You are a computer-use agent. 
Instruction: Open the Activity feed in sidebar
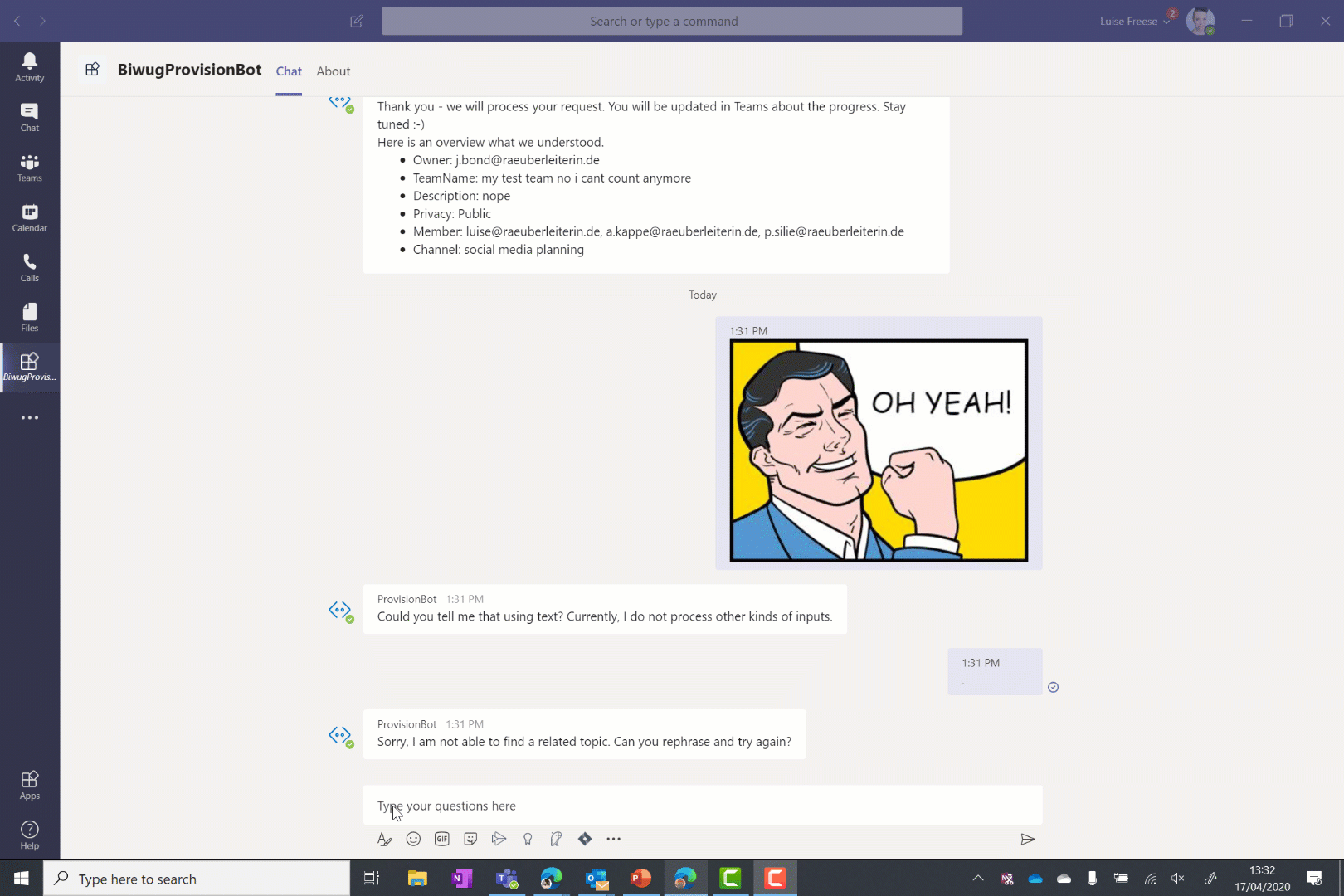pos(30,67)
